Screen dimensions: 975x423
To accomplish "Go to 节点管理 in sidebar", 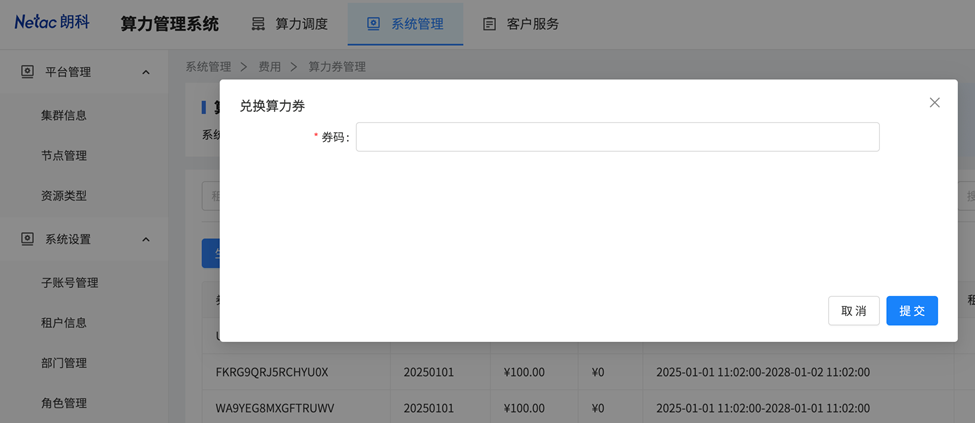I will (64, 155).
